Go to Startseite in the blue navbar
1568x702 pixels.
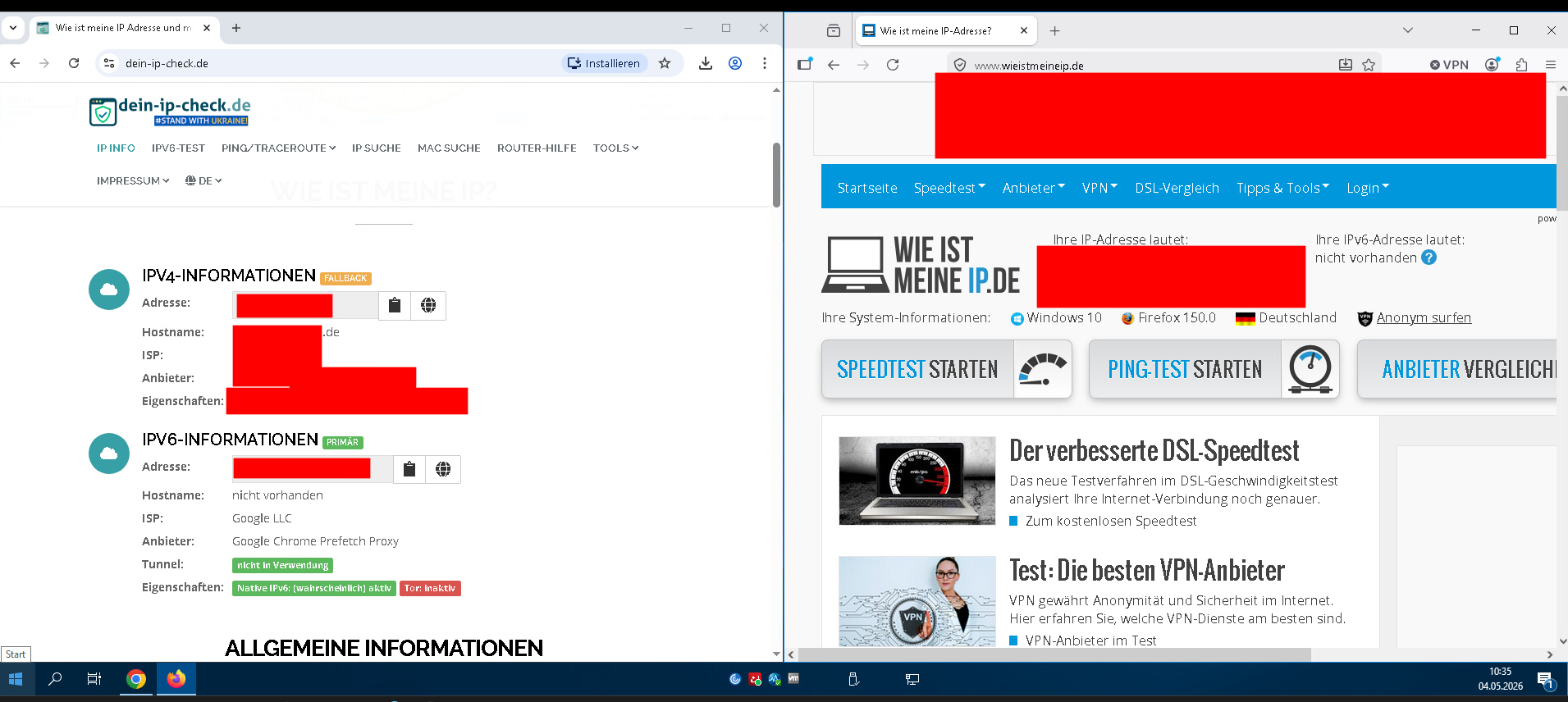pyautogui.click(x=867, y=188)
